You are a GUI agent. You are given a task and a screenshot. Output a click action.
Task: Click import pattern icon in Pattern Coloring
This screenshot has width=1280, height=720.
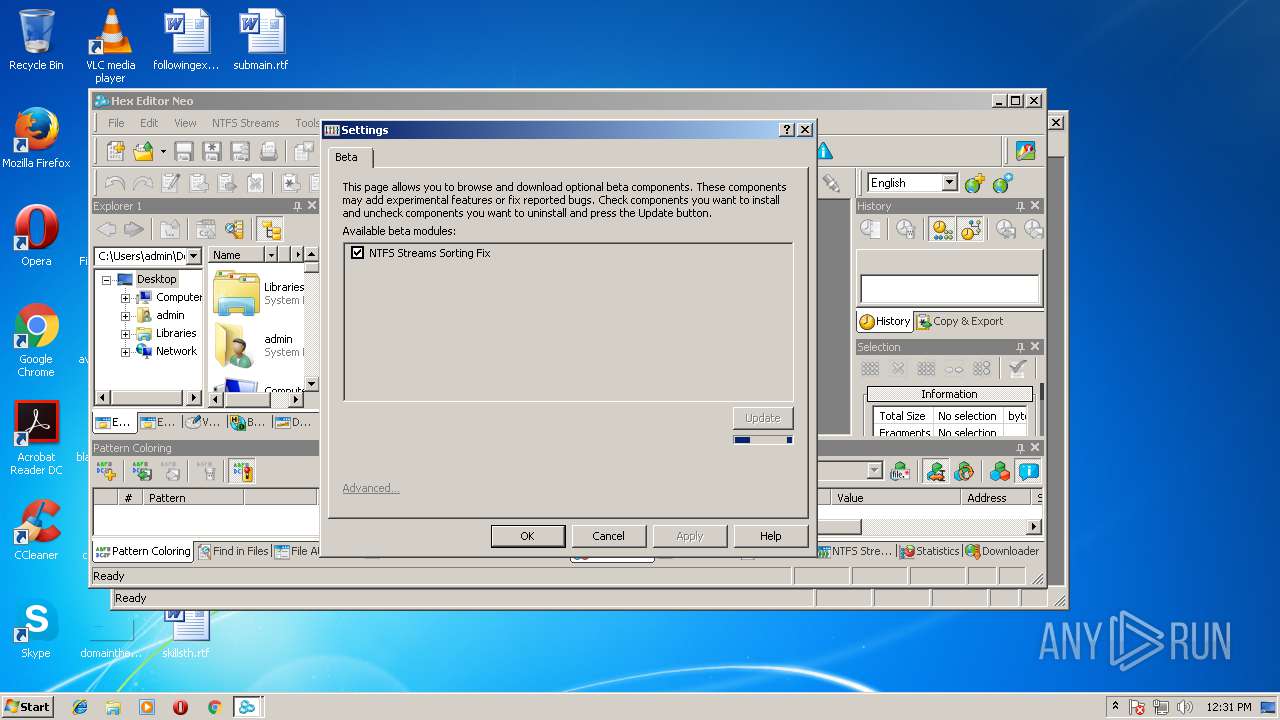point(140,471)
